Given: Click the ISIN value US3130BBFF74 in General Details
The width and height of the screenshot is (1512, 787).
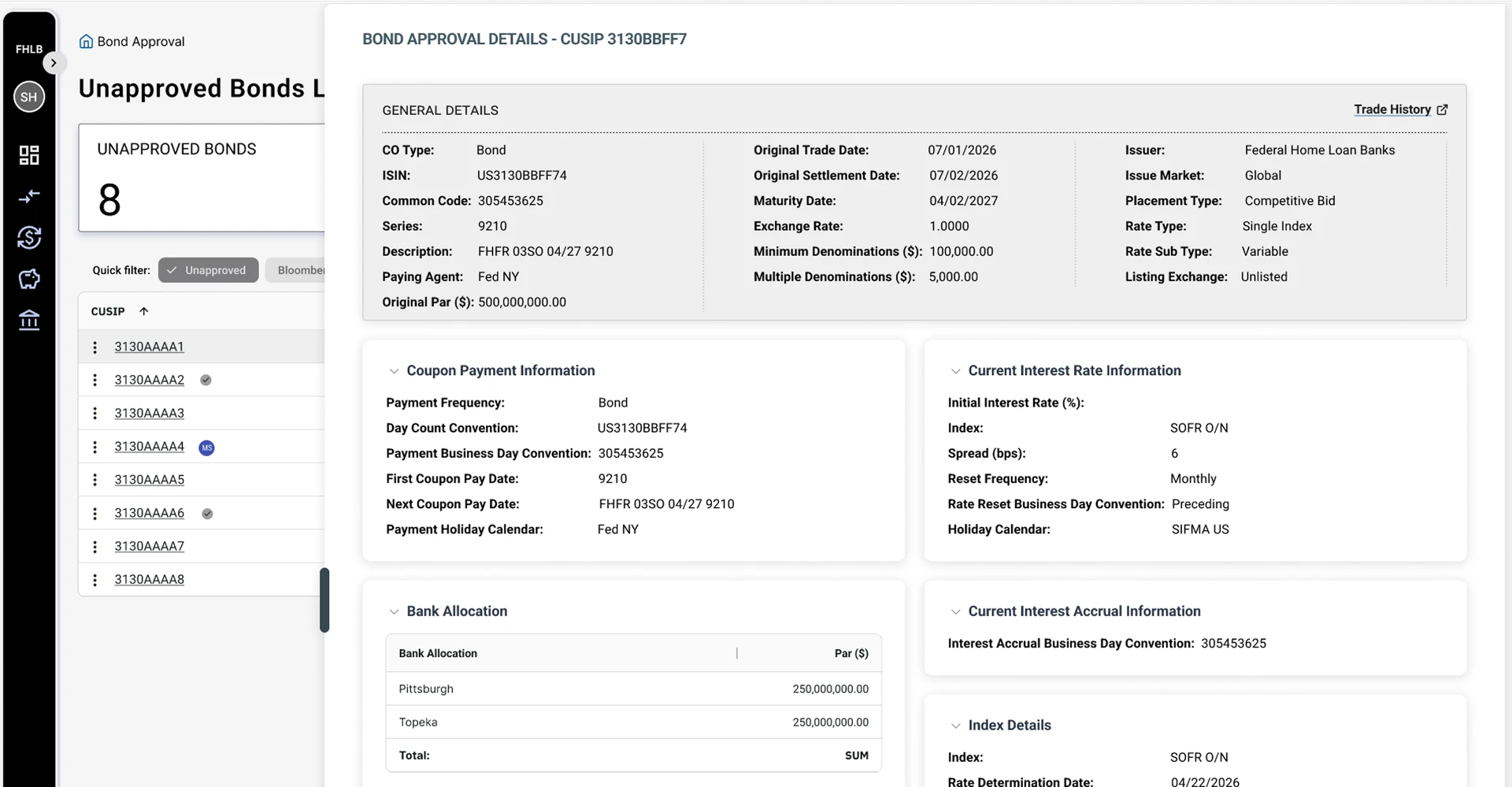Looking at the screenshot, I should tap(521, 175).
